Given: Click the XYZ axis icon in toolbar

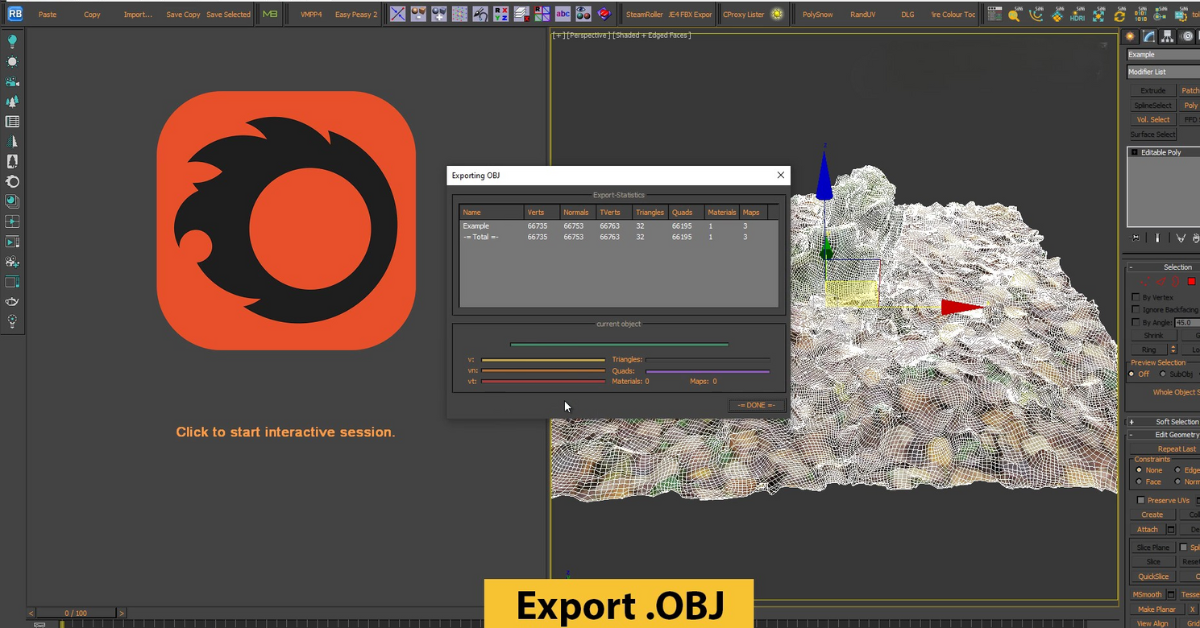Looking at the screenshot, I should coord(501,14).
